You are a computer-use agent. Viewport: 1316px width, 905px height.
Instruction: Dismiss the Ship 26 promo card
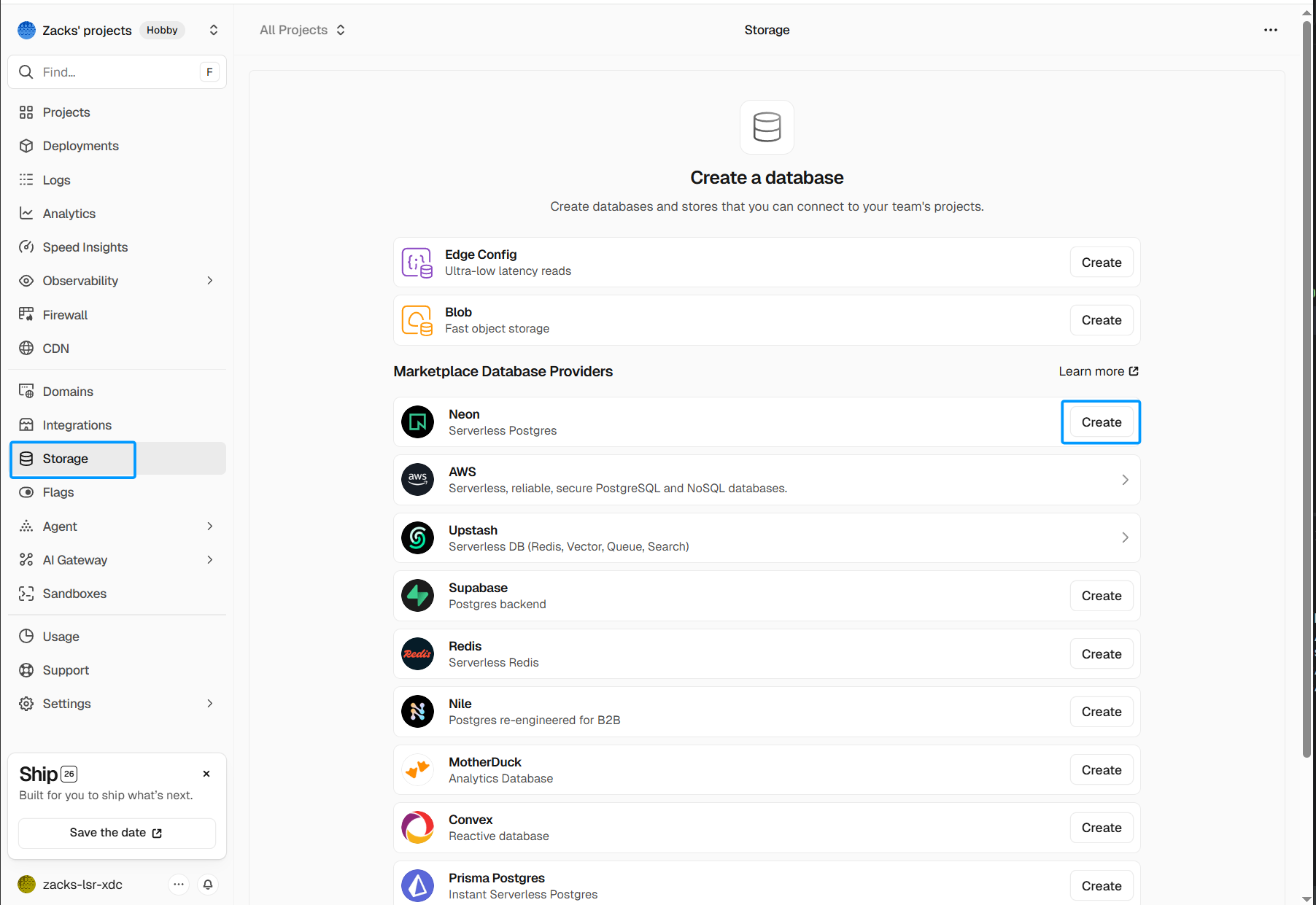(x=206, y=774)
